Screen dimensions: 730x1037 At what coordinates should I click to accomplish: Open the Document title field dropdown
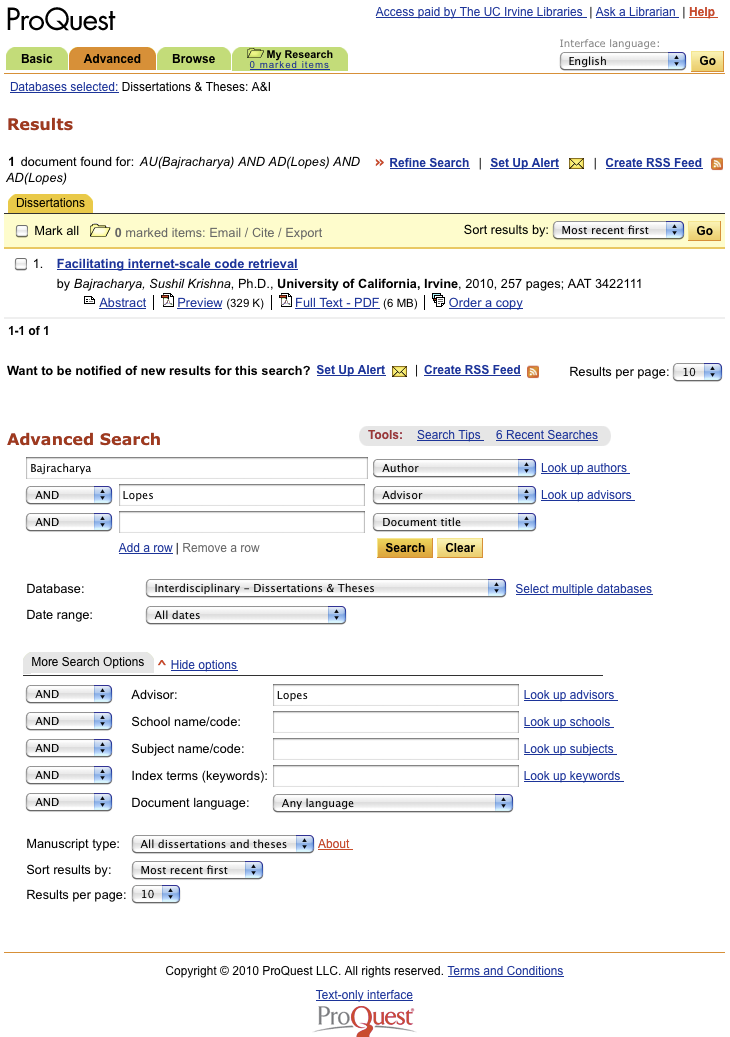click(454, 522)
